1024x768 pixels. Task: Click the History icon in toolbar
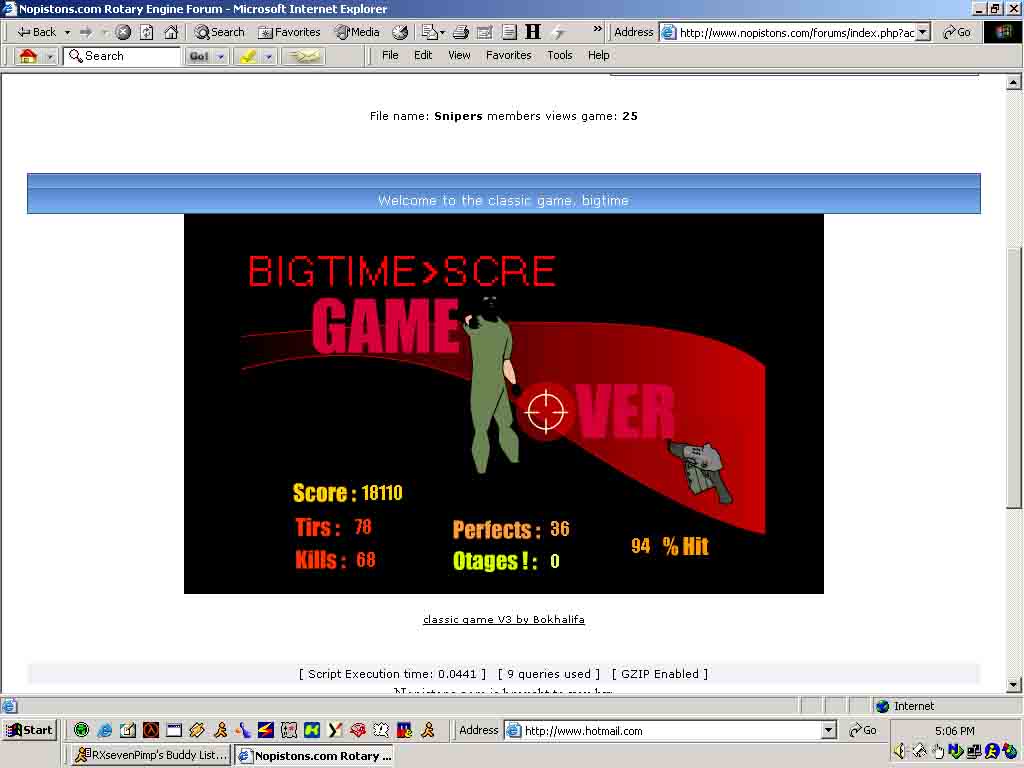[400, 32]
